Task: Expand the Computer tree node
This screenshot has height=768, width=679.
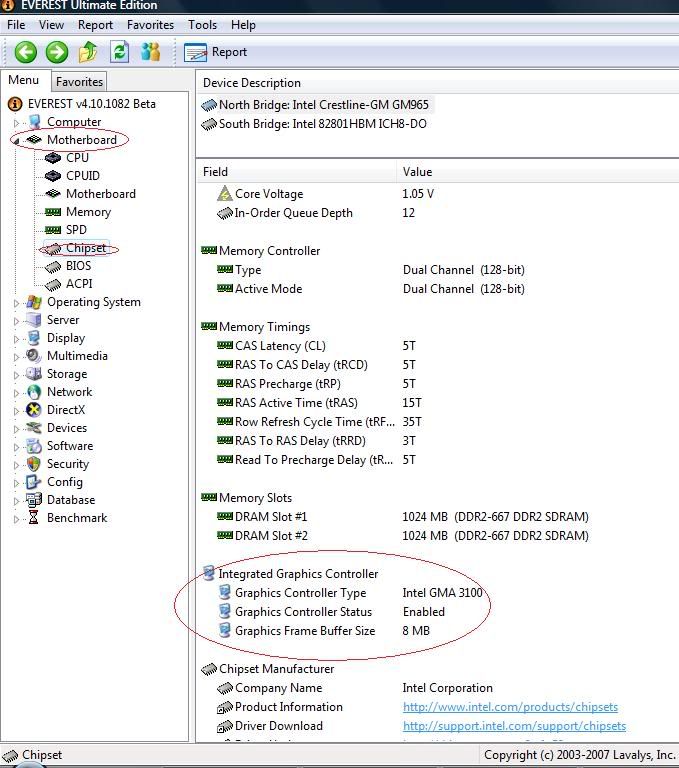Action: [x=16, y=122]
